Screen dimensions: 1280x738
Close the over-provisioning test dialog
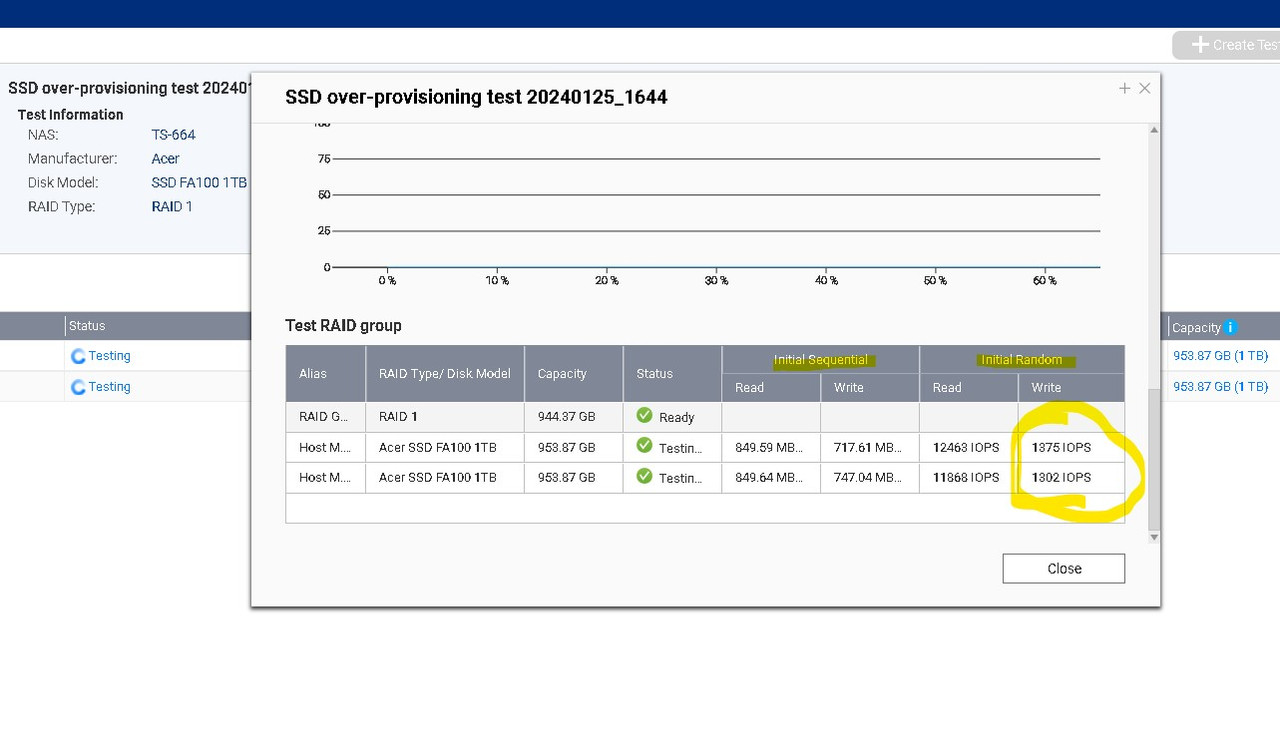point(1063,568)
